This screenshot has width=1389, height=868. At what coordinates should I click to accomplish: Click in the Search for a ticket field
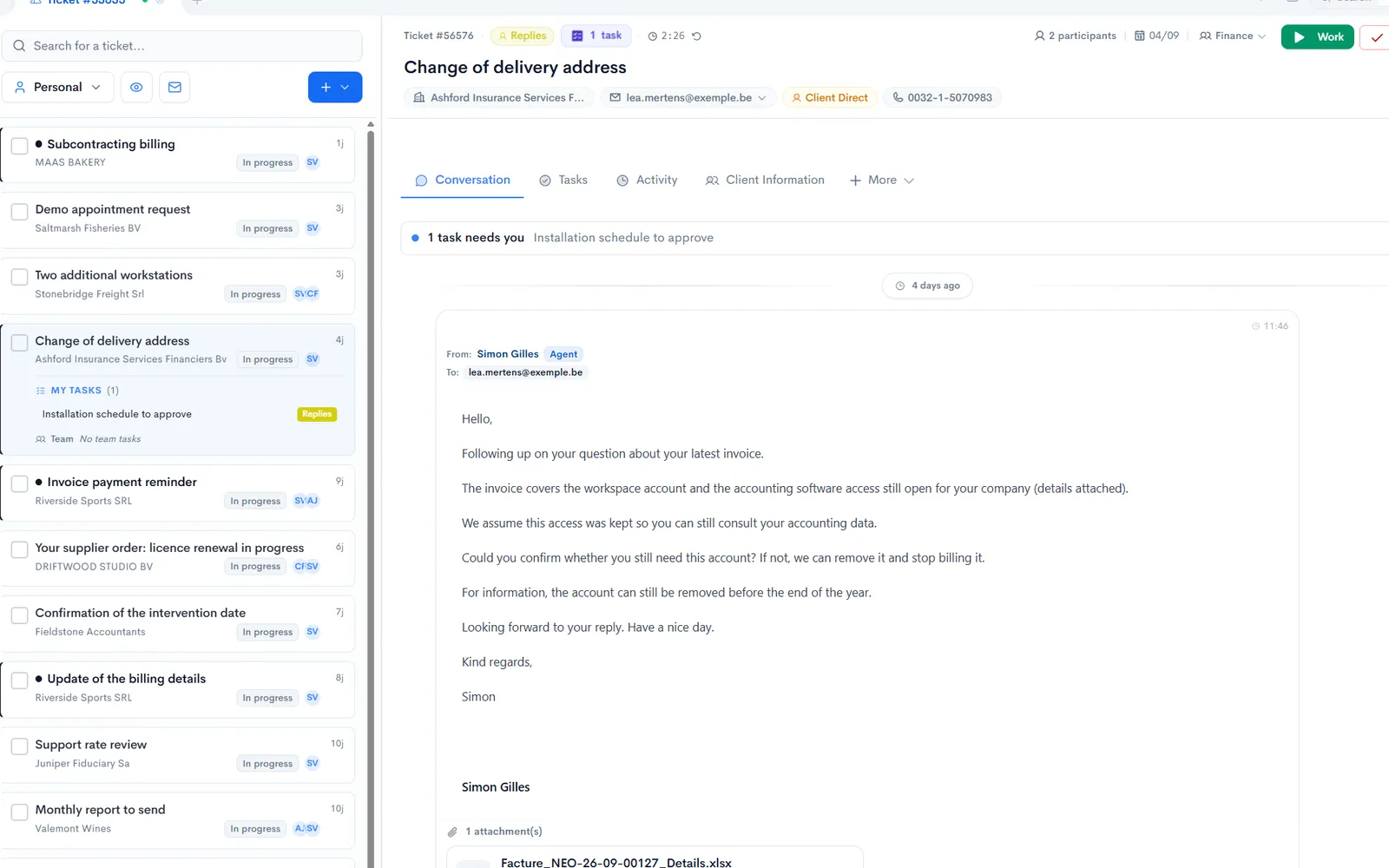(x=182, y=46)
